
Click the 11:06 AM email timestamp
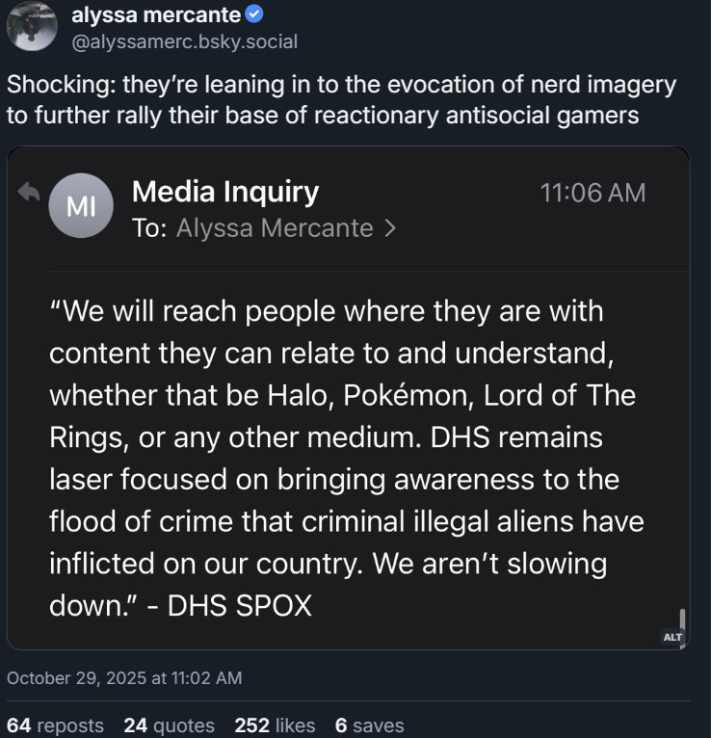coord(593,192)
